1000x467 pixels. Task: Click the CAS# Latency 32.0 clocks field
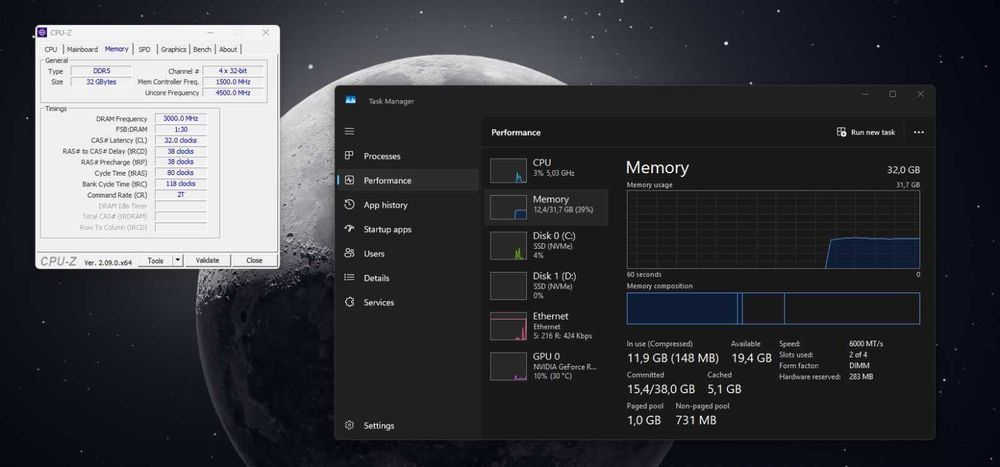click(180, 140)
